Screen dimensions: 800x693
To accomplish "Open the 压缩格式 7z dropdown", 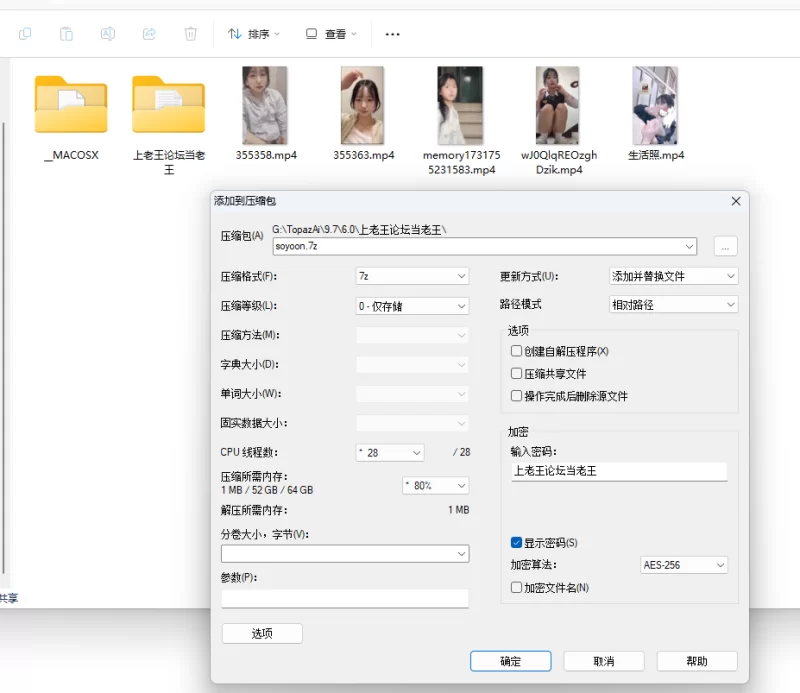I will [412, 276].
